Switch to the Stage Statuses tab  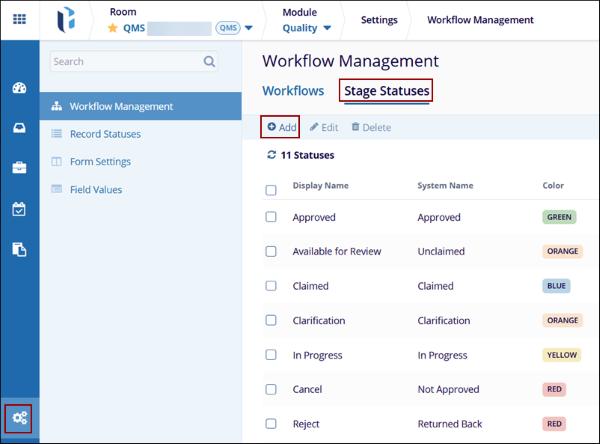click(387, 91)
